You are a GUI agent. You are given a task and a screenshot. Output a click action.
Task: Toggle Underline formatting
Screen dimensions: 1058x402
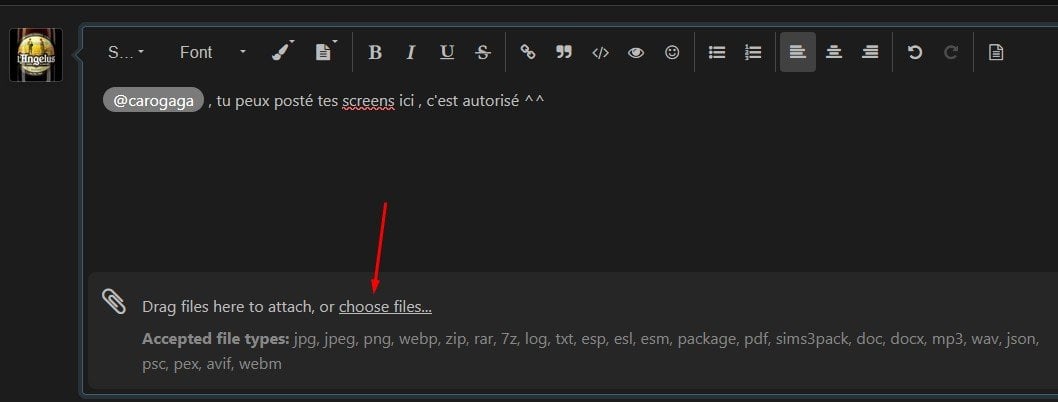(x=447, y=52)
